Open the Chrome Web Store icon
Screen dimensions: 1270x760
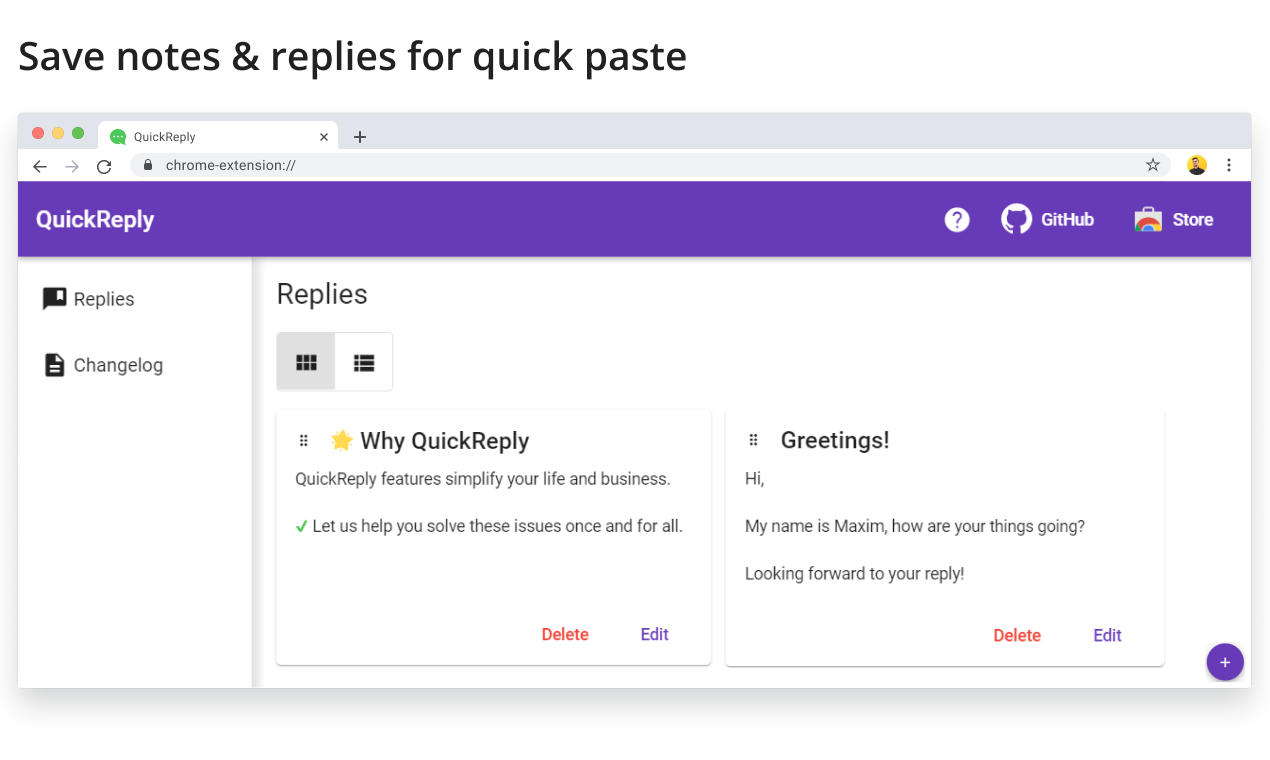1146,219
